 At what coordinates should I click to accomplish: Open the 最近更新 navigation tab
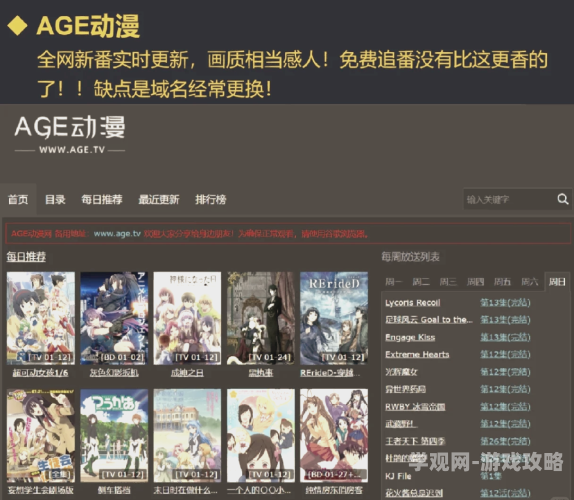159,199
